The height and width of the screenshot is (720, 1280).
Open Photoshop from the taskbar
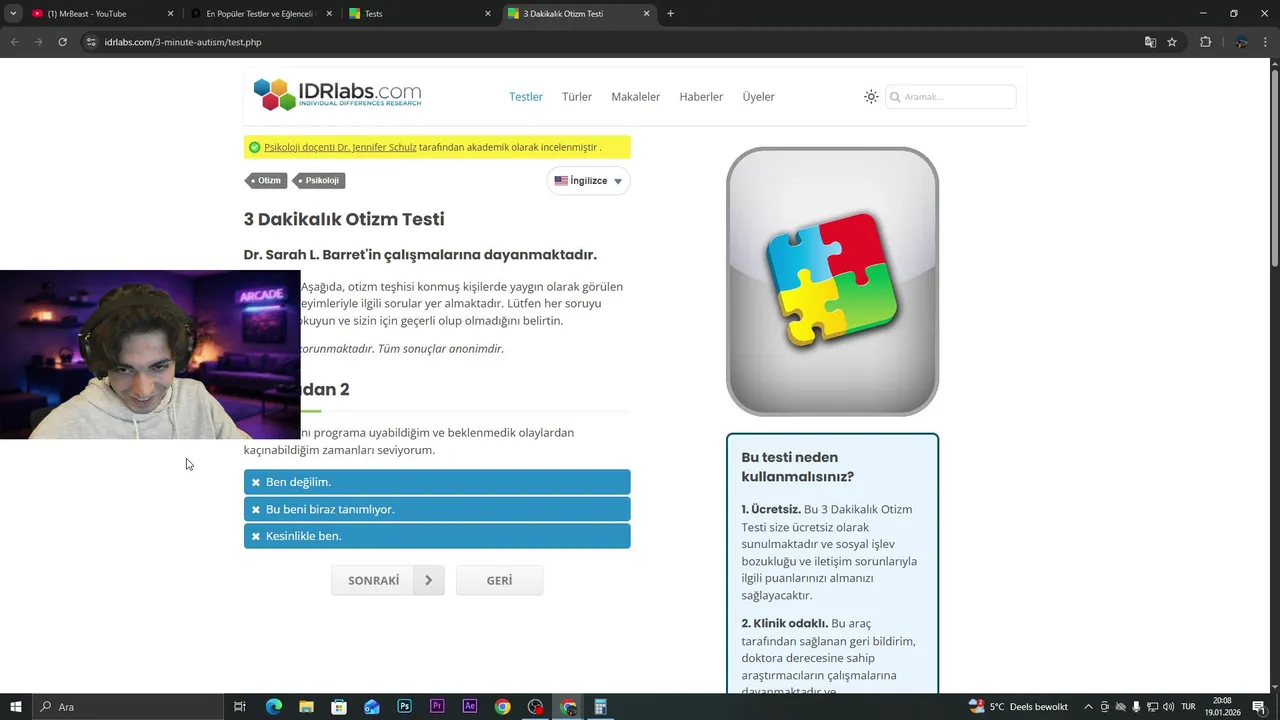pyautogui.click(x=404, y=707)
